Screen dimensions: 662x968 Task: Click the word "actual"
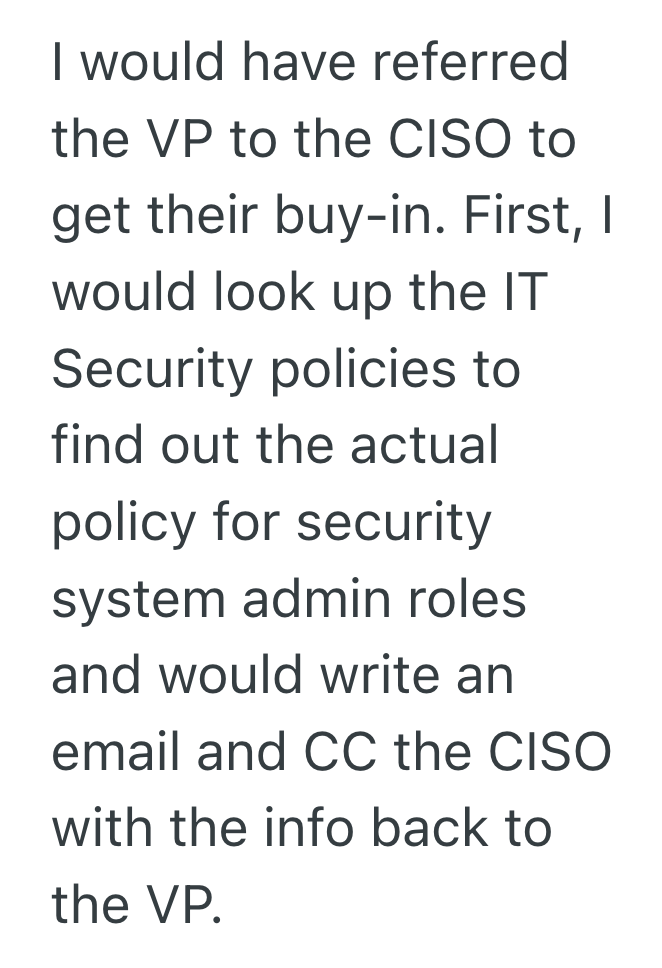pos(425,446)
